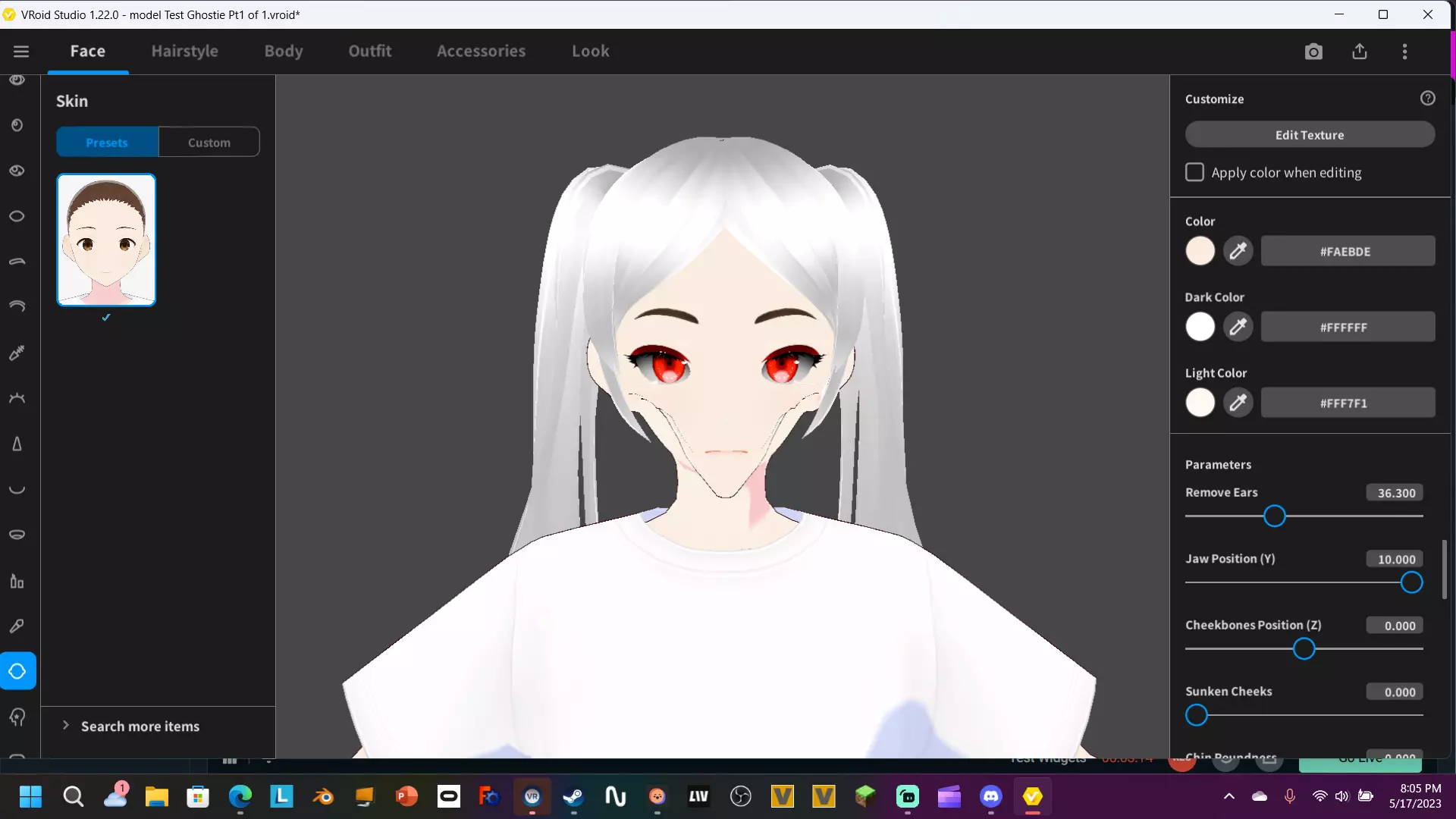This screenshot has width=1456, height=819.
Task: Open the Outfit tab
Action: (370, 51)
